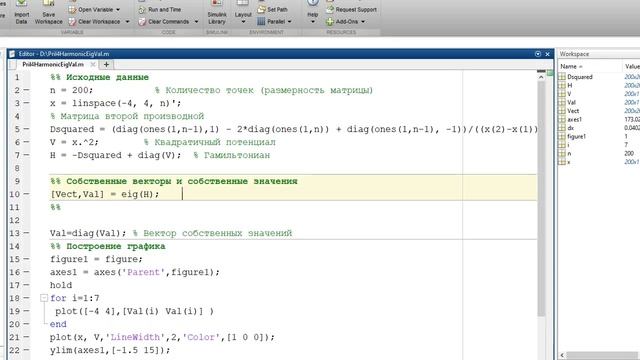Image resolution: width=640 pixels, height=360 pixels.
Task: Click the editor vertical scrollbar thumb
Action: [541, 199]
